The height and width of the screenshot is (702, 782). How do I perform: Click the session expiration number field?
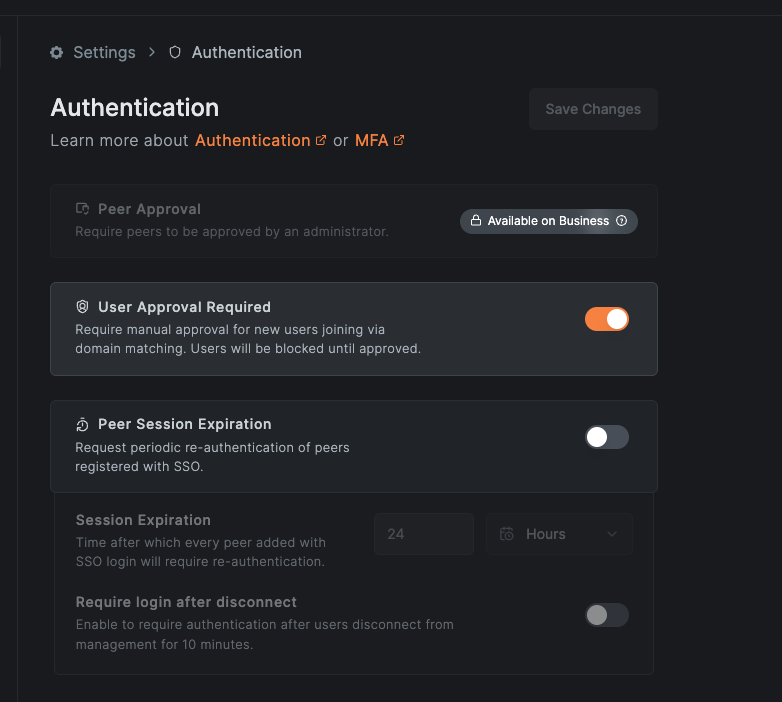pos(424,534)
